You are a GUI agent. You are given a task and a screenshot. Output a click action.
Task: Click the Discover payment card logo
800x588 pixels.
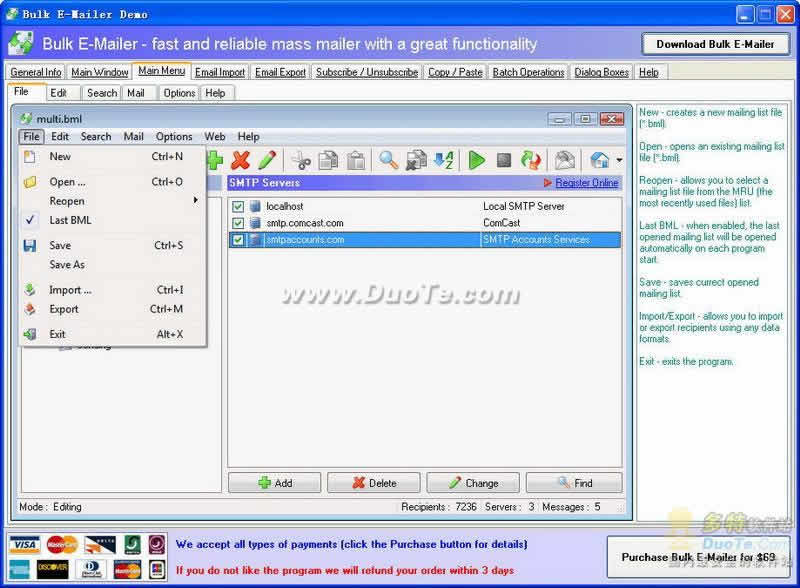[x=53, y=569]
